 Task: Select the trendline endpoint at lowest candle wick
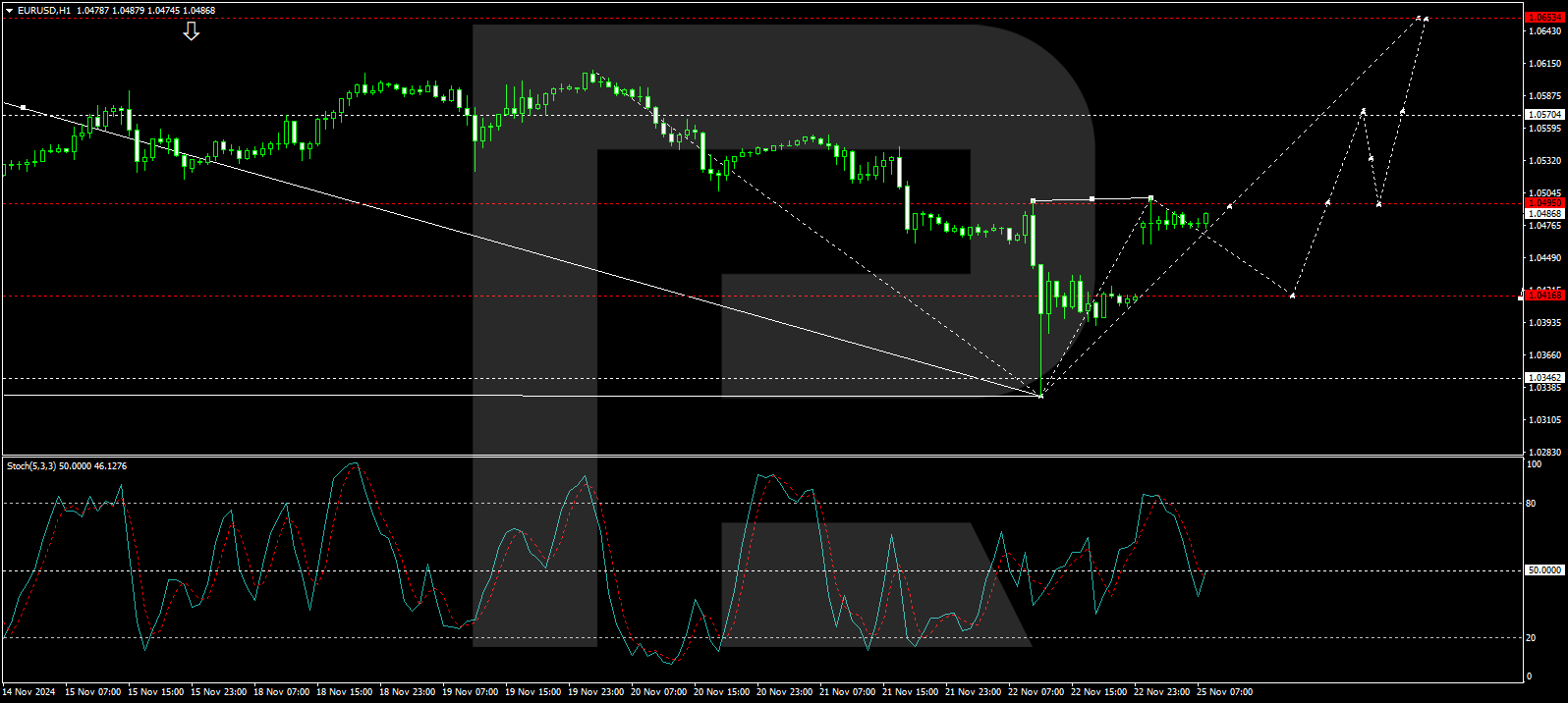coord(1040,395)
